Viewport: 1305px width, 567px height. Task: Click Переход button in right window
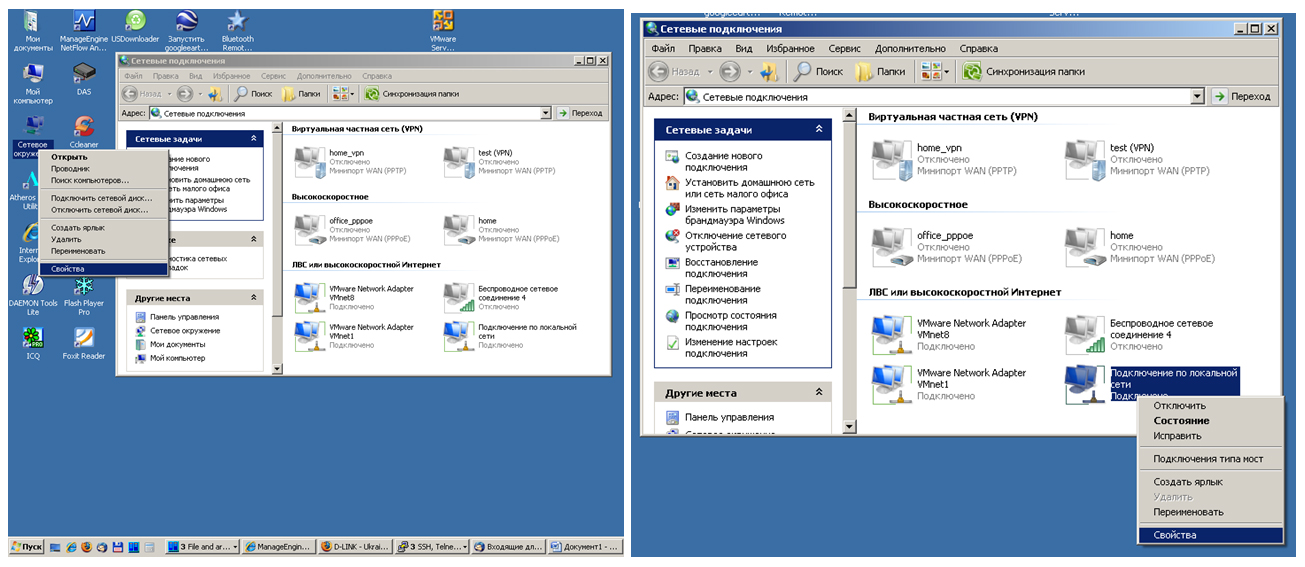(x=1241, y=97)
